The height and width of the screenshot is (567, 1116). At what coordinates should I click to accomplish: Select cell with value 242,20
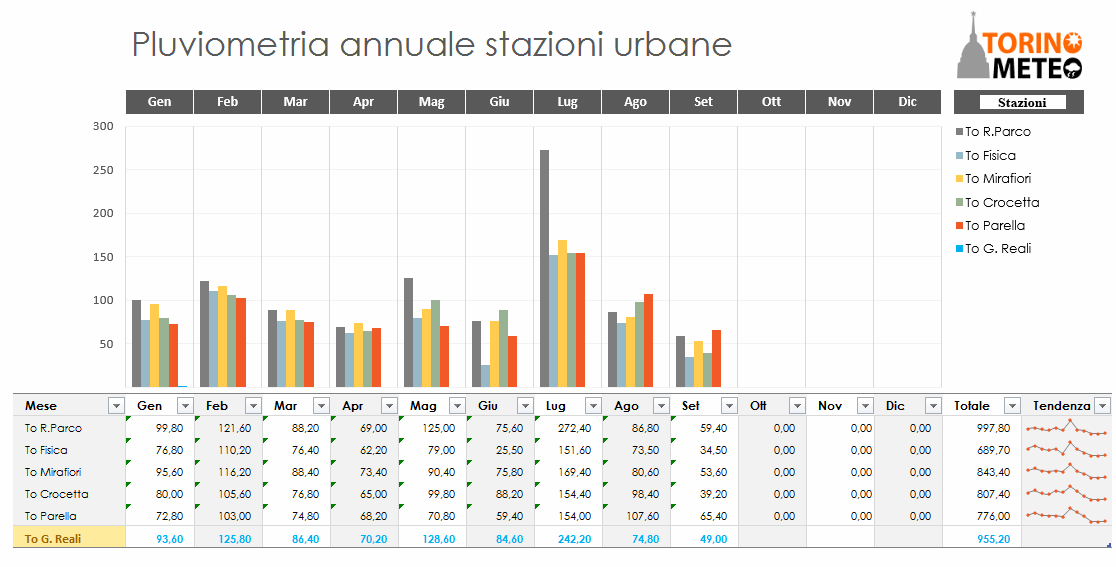[568, 539]
